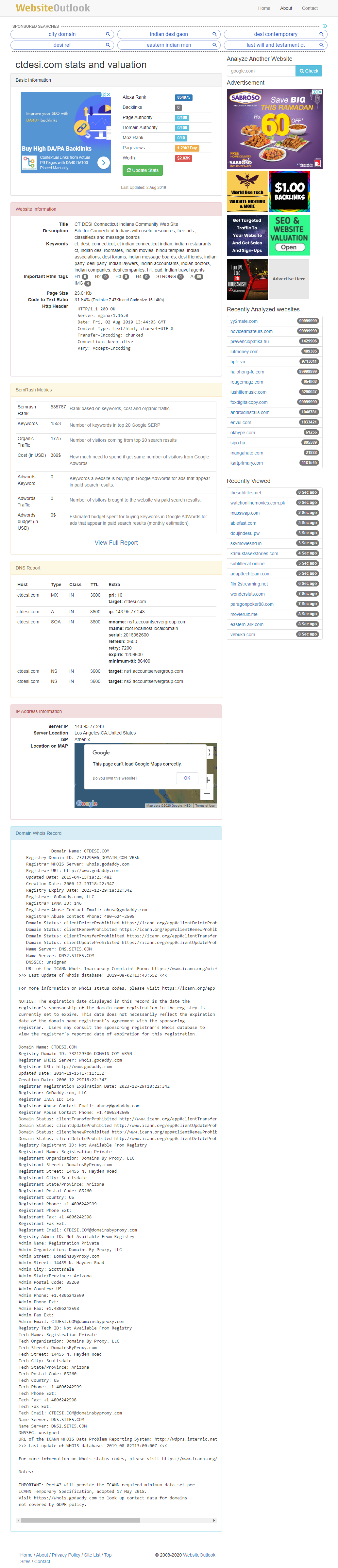The width and height of the screenshot is (338, 1568).
Task: Open 'city domain' sponsored search
Action: pyautogui.click(x=62, y=34)
